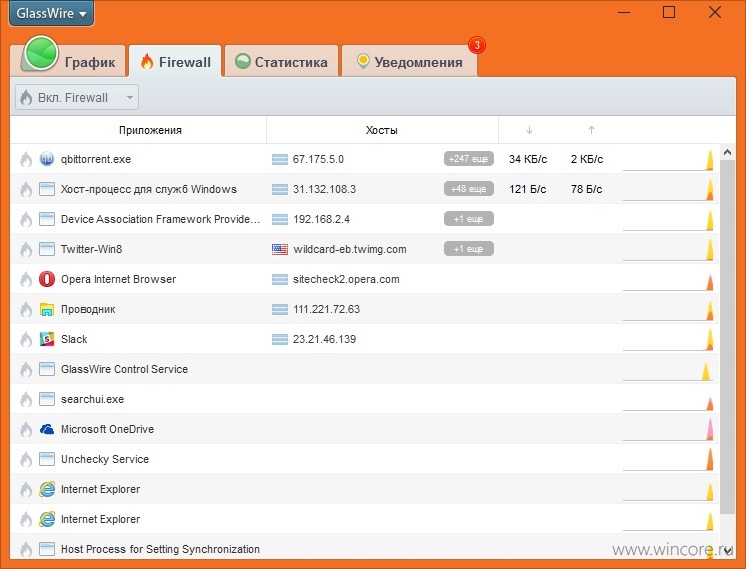Image resolution: width=746 pixels, height=569 pixels.
Task: Click the host icon beside sitecheck2.opera.com
Action: point(280,279)
